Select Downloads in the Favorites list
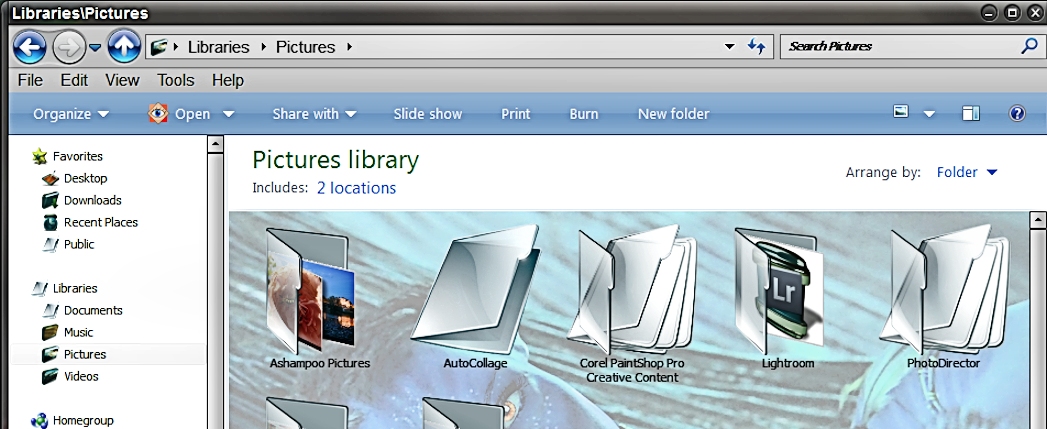This screenshot has width=1047, height=429. click(92, 200)
